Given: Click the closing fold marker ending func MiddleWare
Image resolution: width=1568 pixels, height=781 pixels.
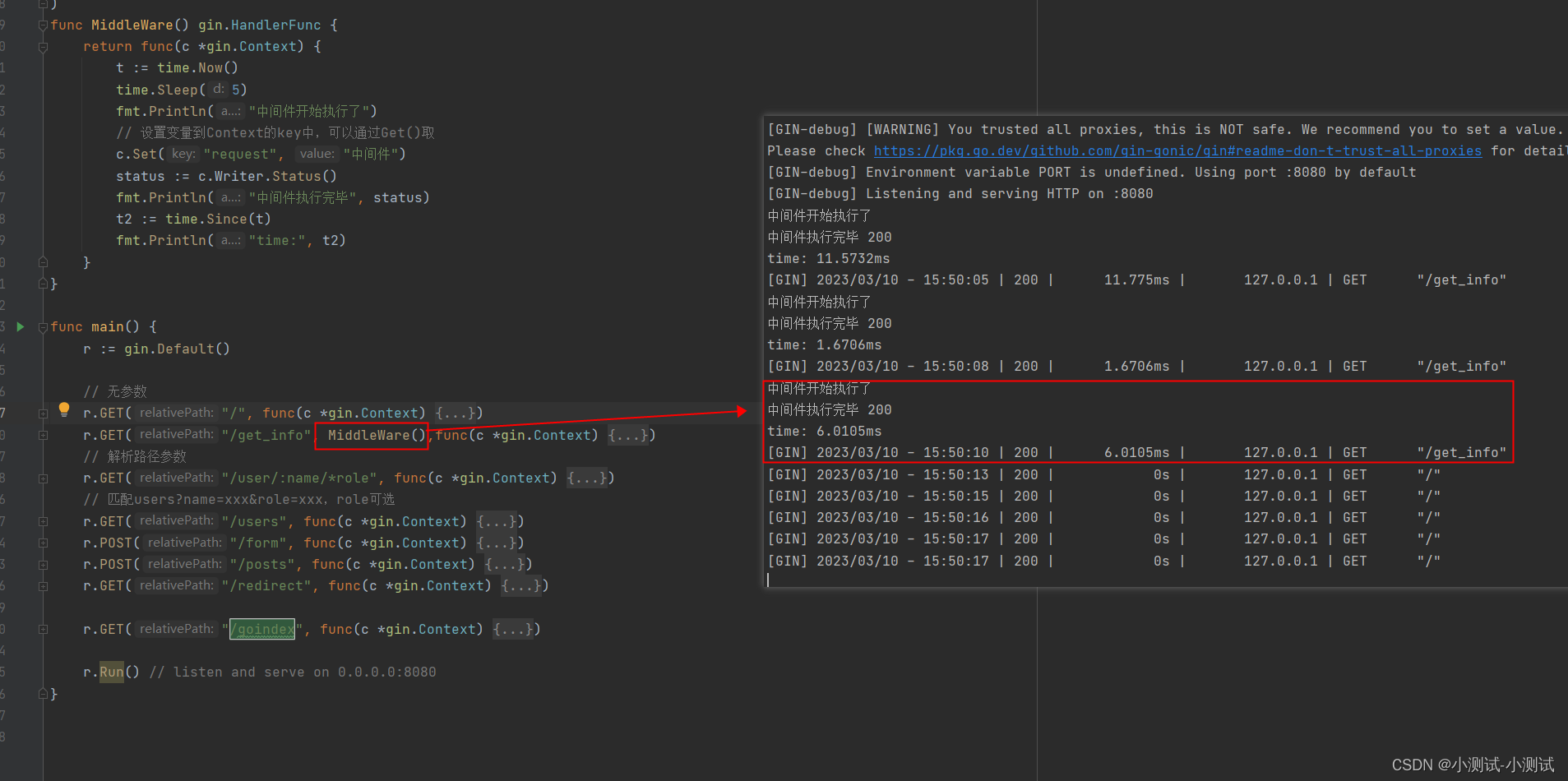Looking at the screenshot, I should coord(43,284).
